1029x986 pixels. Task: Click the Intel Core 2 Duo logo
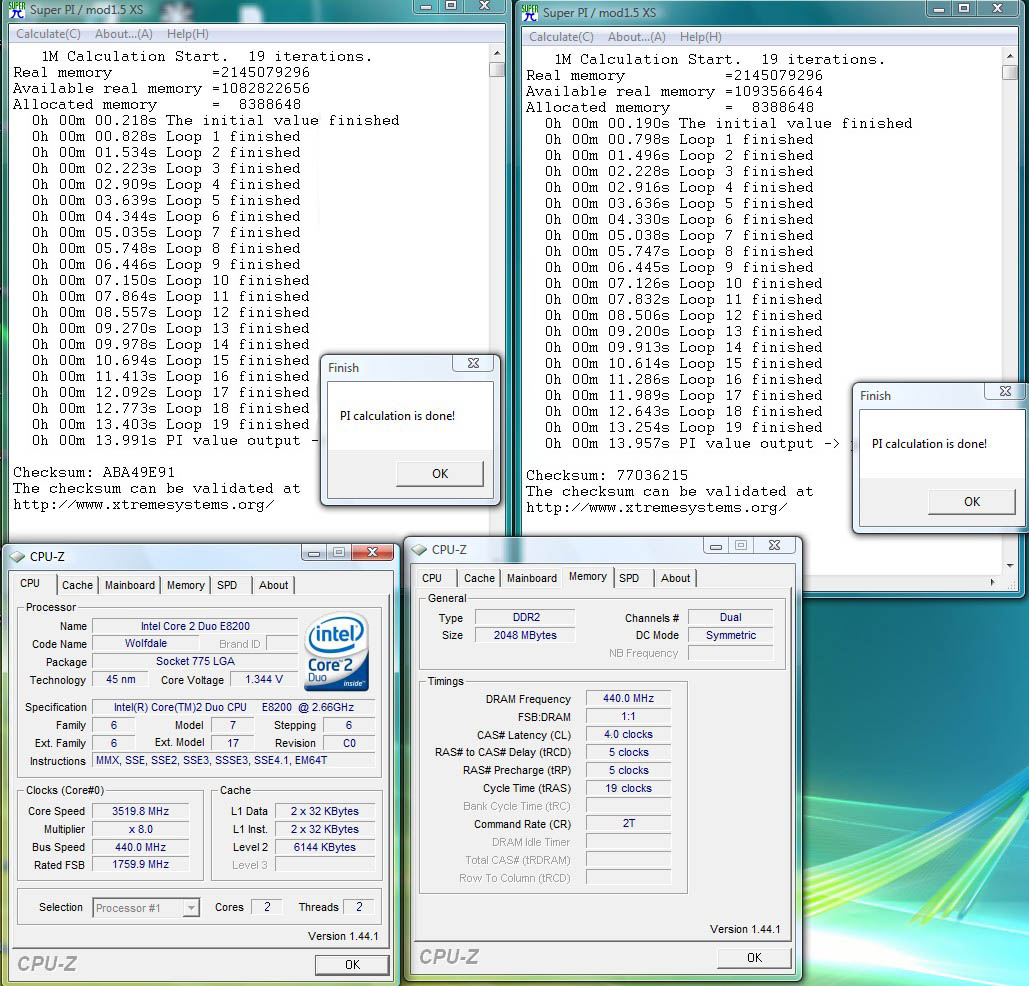coord(337,651)
